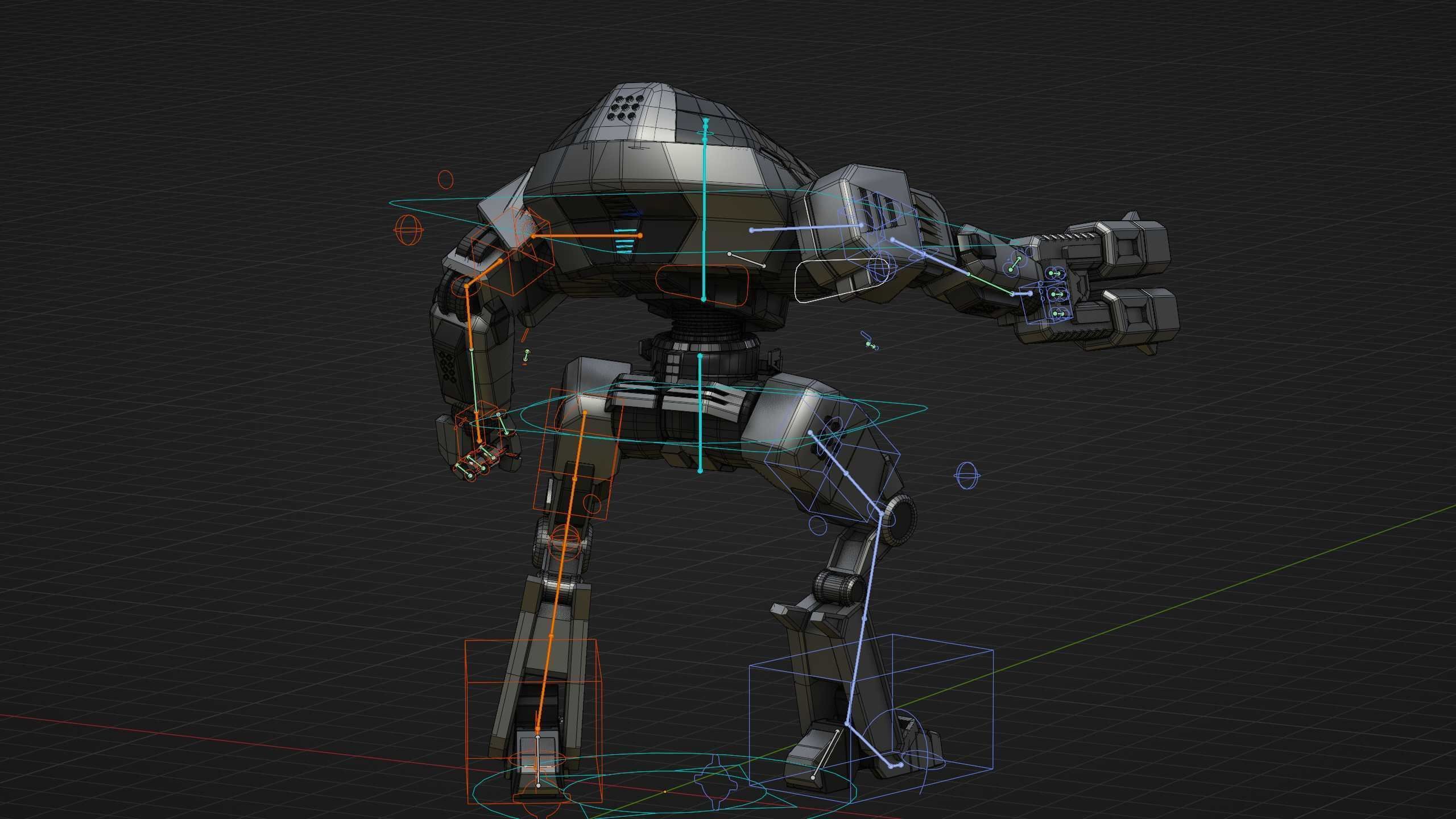Select the orange upper arm bone
Image resolution: width=1456 pixels, height=819 pixels.
point(483,274)
